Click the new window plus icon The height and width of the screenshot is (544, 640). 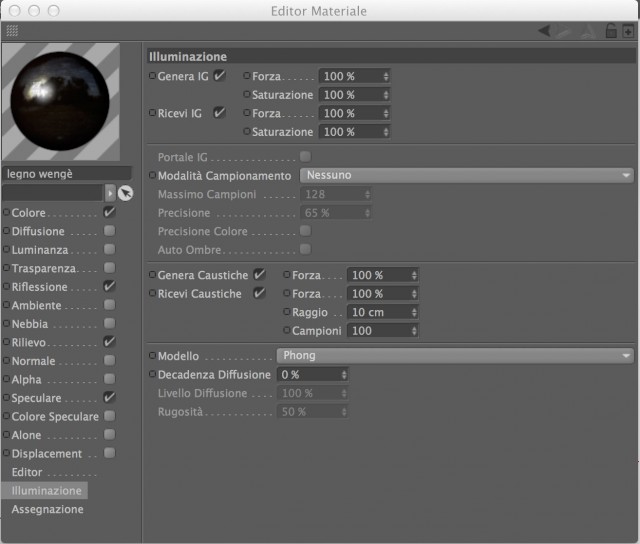pyautogui.click(x=628, y=31)
